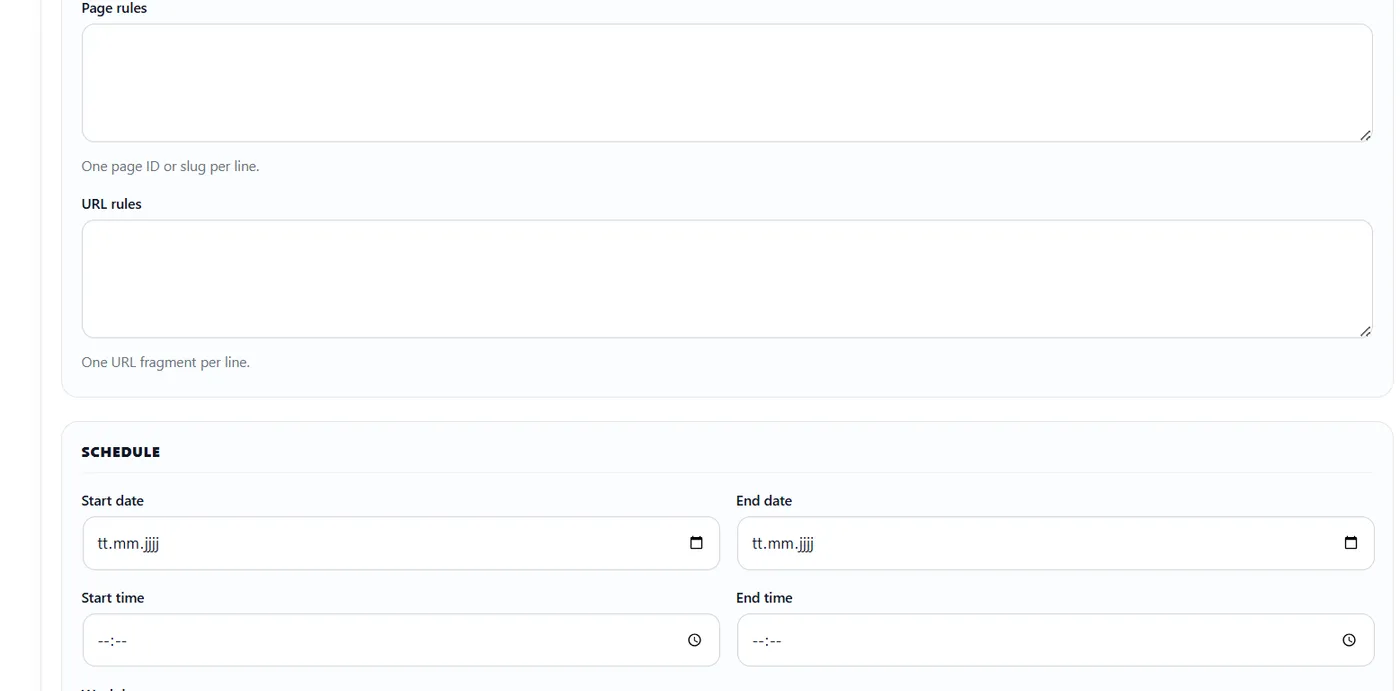
Task: Open the Start time clock picker
Action: tap(695, 640)
